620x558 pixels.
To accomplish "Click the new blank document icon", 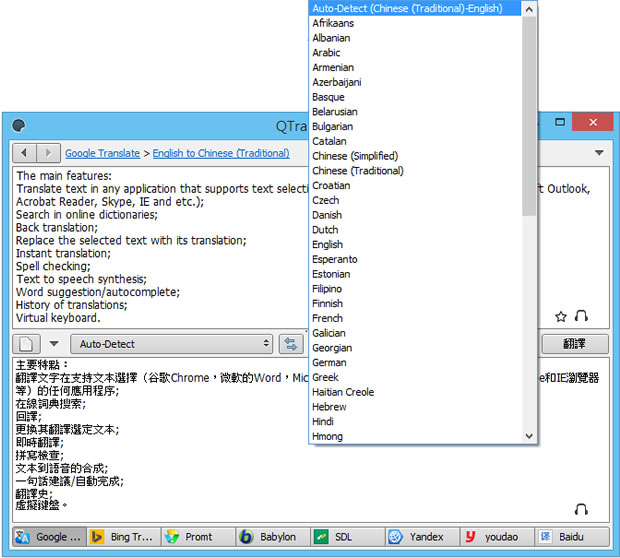I will [28, 344].
